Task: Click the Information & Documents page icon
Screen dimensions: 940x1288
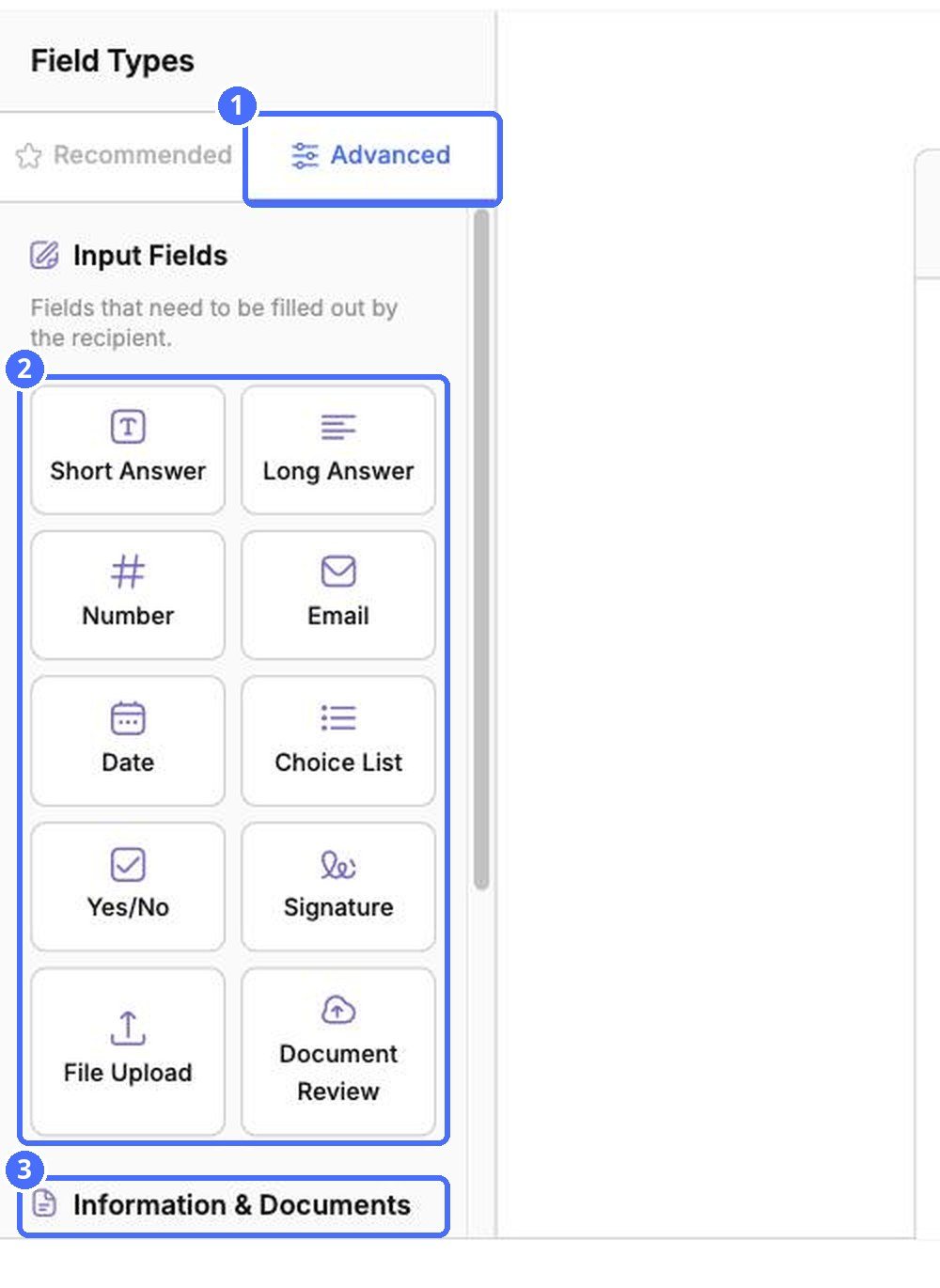Action: pyautogui.click(x=44, y=1202)
